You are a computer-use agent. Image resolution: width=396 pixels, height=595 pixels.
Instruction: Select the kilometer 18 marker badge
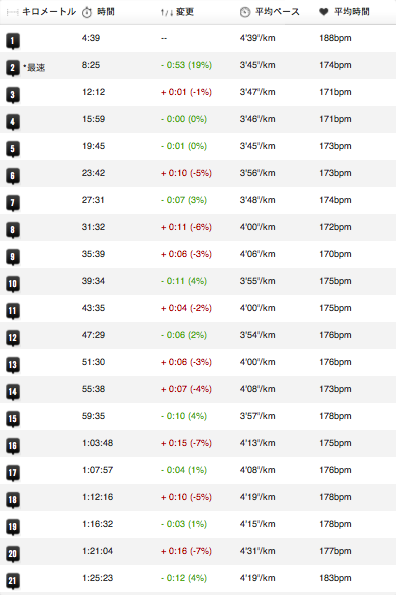tap(13, 500)
